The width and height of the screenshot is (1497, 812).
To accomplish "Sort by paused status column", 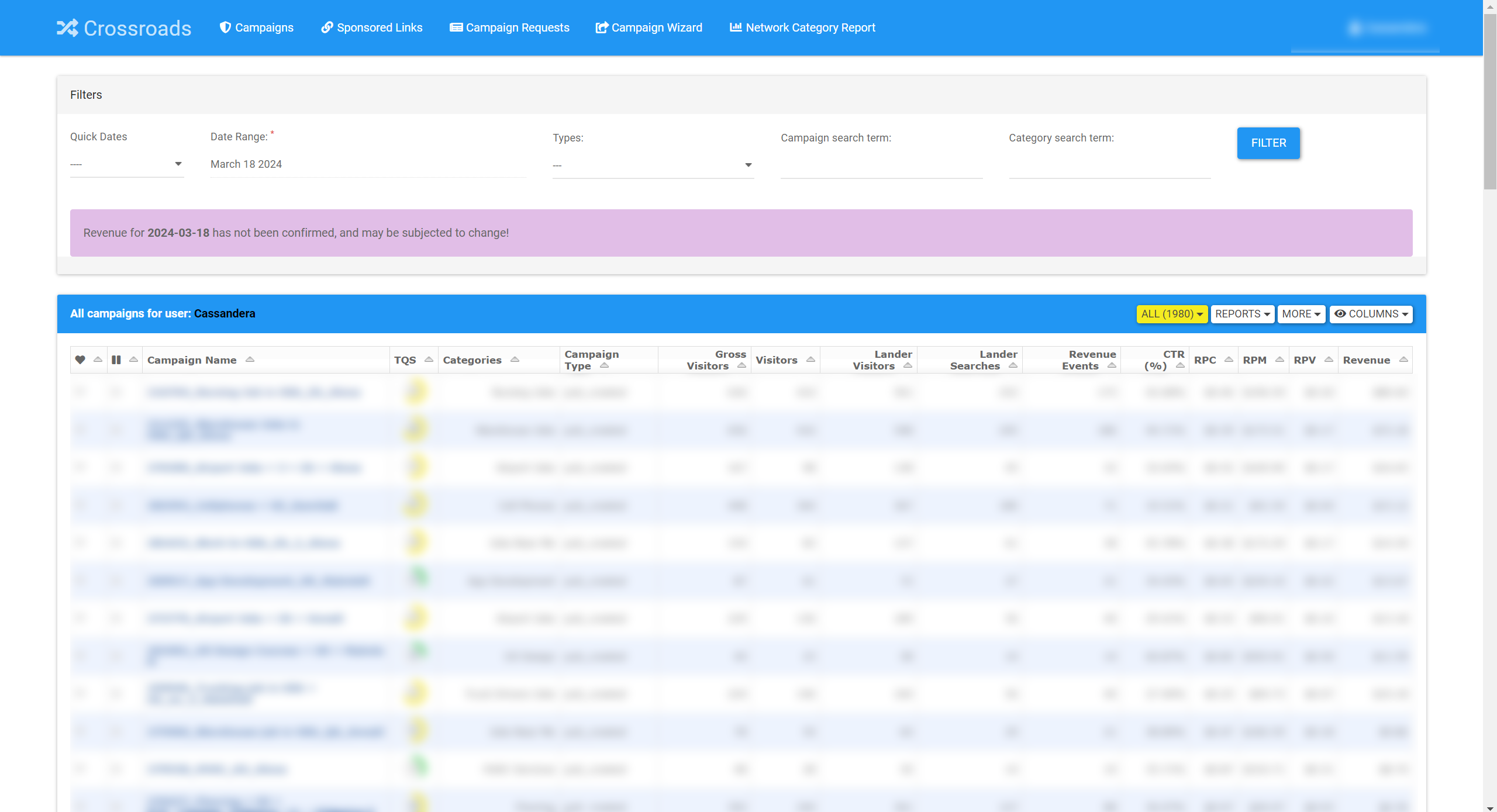I will click(125, 360).
